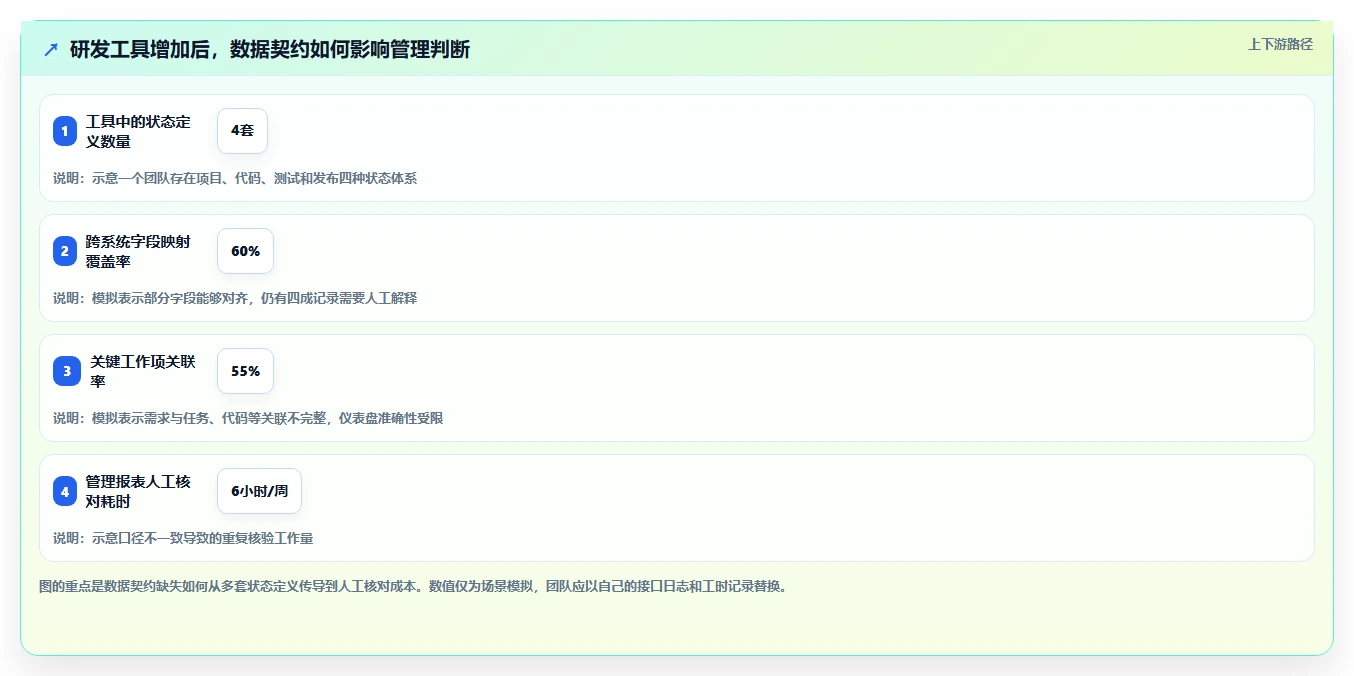This screenshot has width=1354, height=676.
Task: Click the note about 四成记录需要人工解释
Action: [235, 298]
